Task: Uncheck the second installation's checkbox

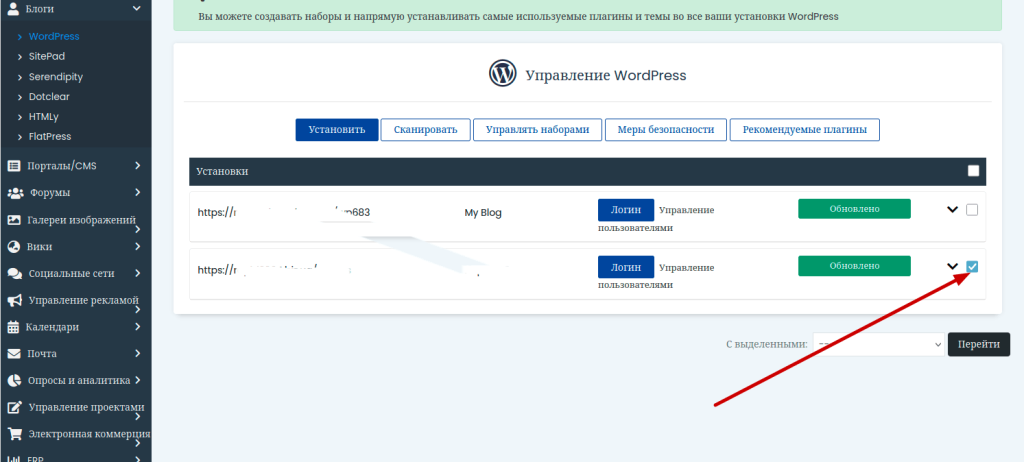Action: click(973, 266)
